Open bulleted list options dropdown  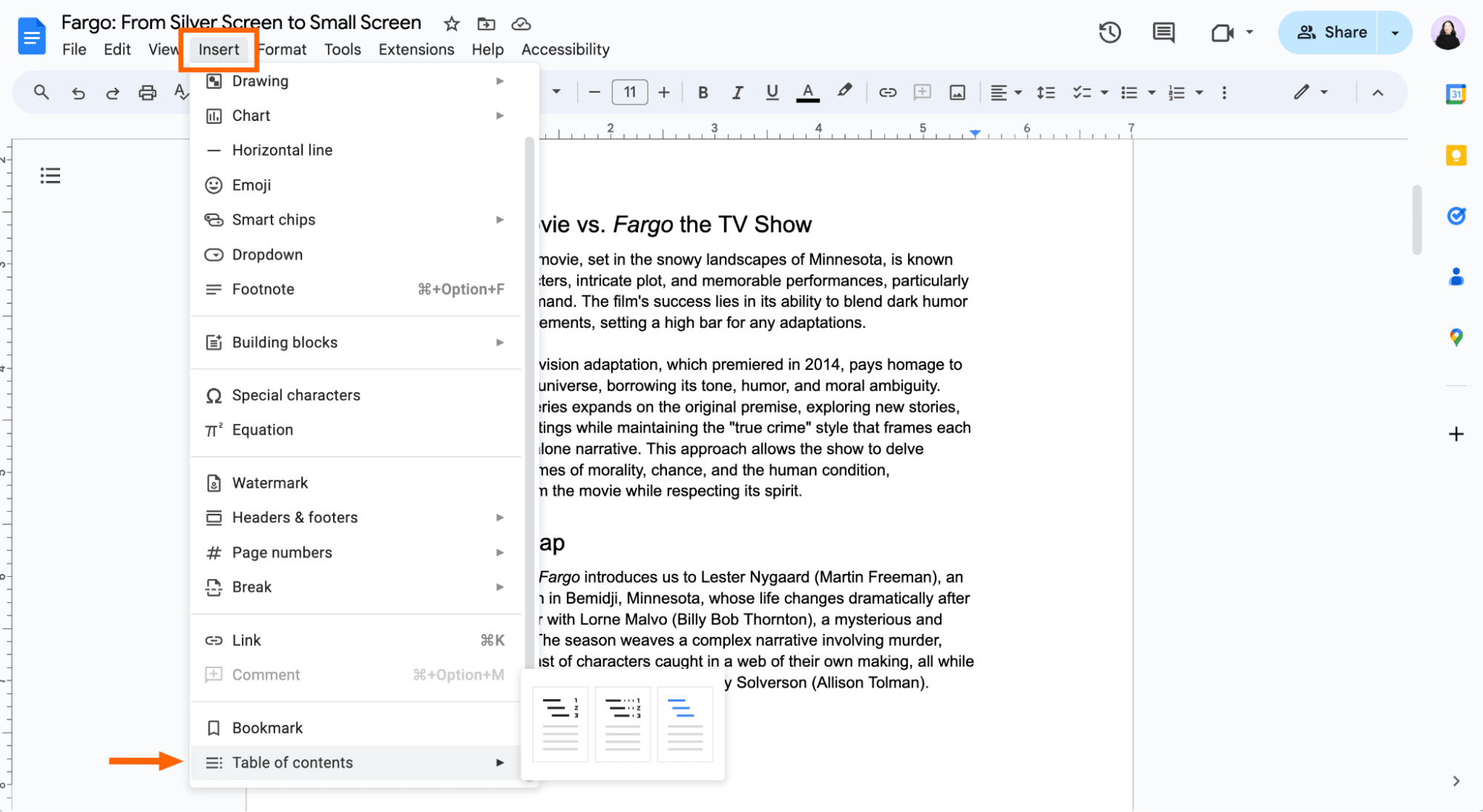click(x=1152, y=93)
